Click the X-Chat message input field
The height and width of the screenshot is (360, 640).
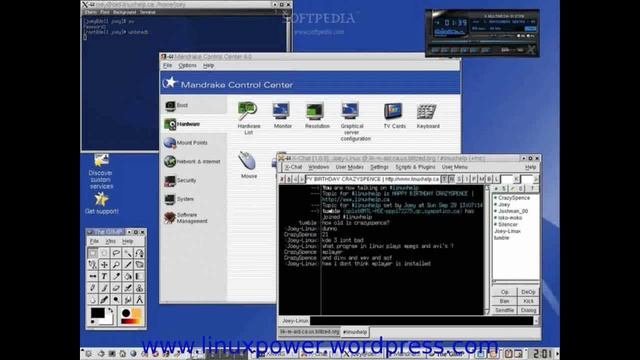[422, 321]
